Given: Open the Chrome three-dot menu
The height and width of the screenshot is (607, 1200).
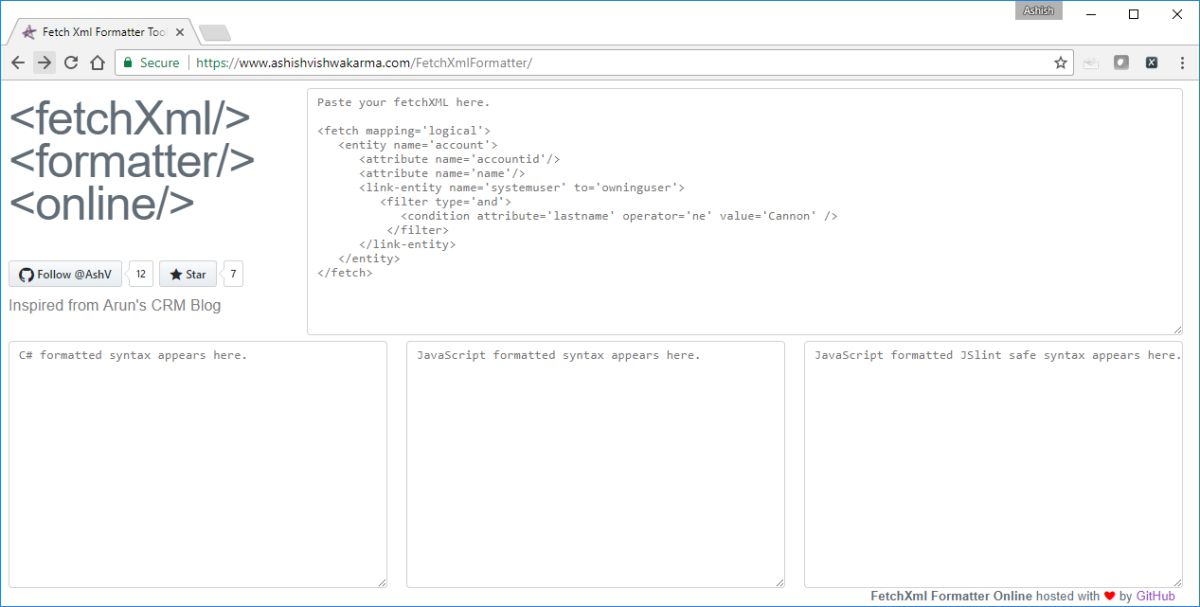Looking at the screenshot, I should click(1183, 62).
